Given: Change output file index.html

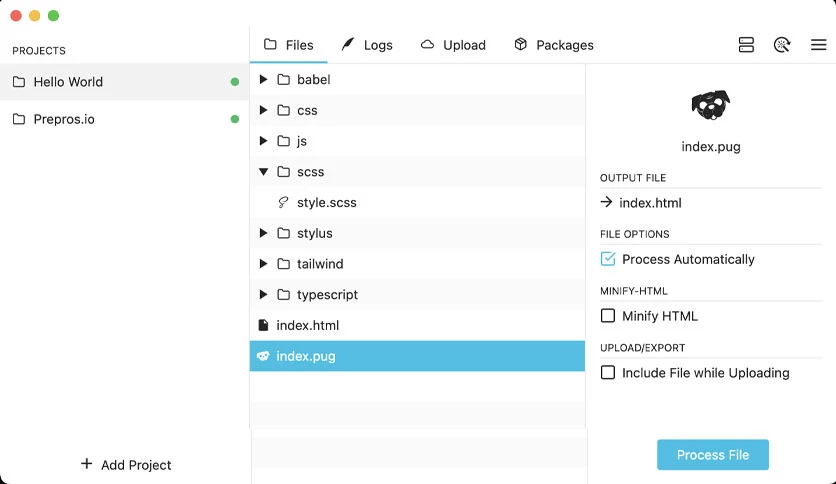Looking at the screenshot, I should tap(650, 203).
